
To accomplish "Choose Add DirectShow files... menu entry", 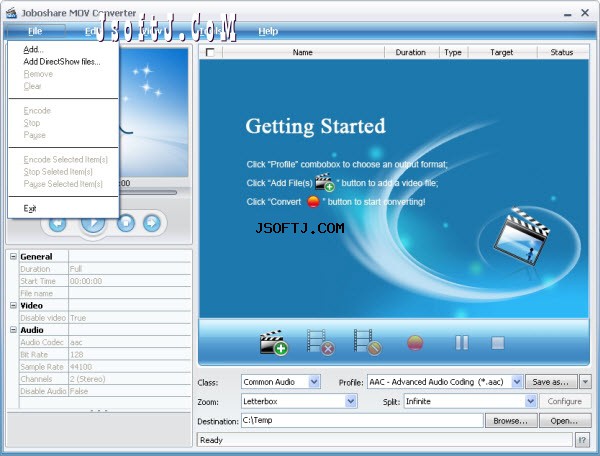I will tap(62, 62).
